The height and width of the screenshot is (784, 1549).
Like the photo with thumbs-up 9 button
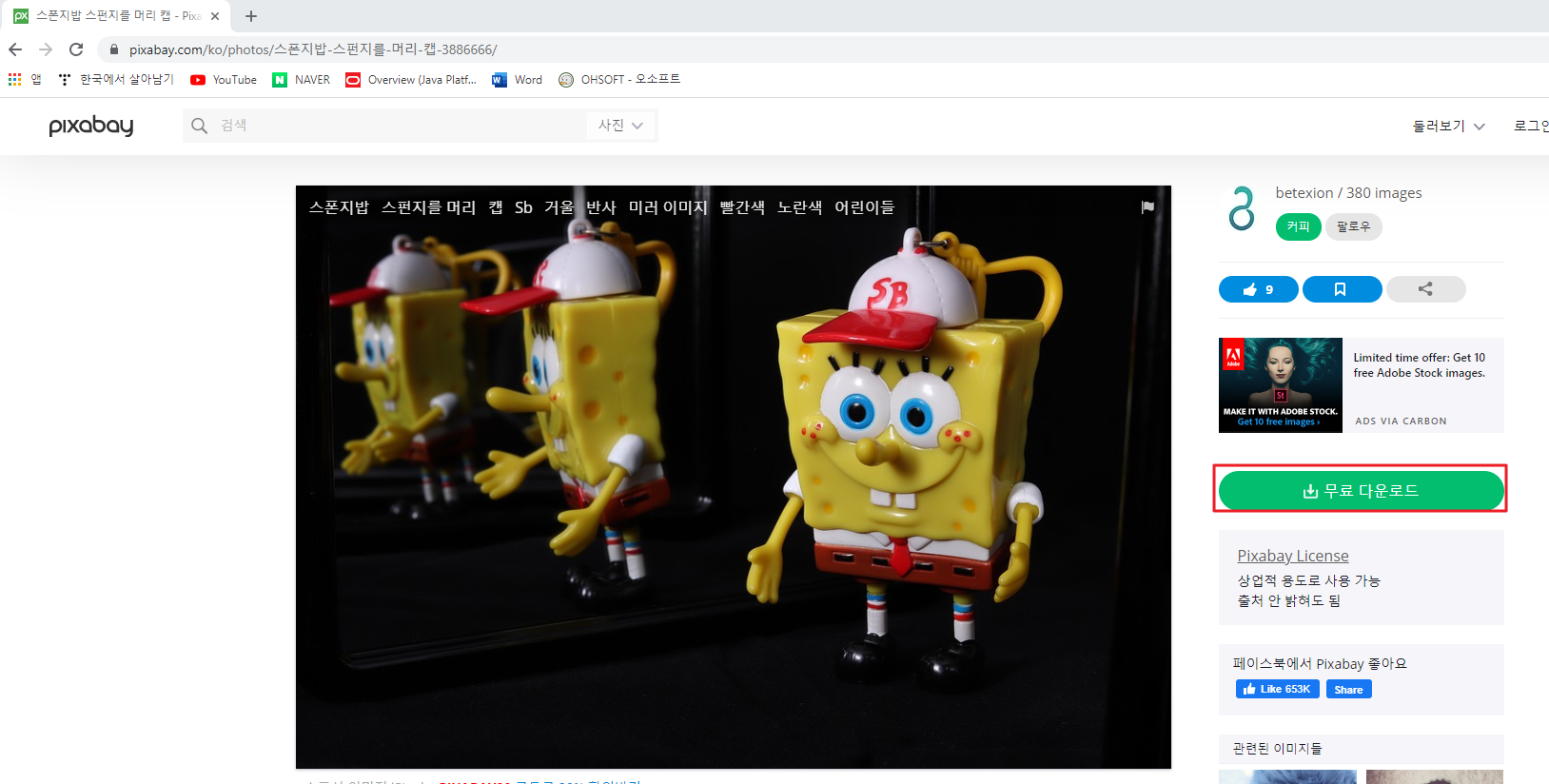1258,289
